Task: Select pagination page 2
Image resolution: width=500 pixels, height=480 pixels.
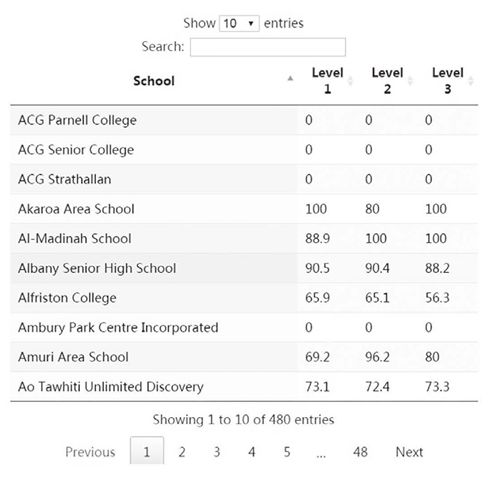Action: (182, 452)
